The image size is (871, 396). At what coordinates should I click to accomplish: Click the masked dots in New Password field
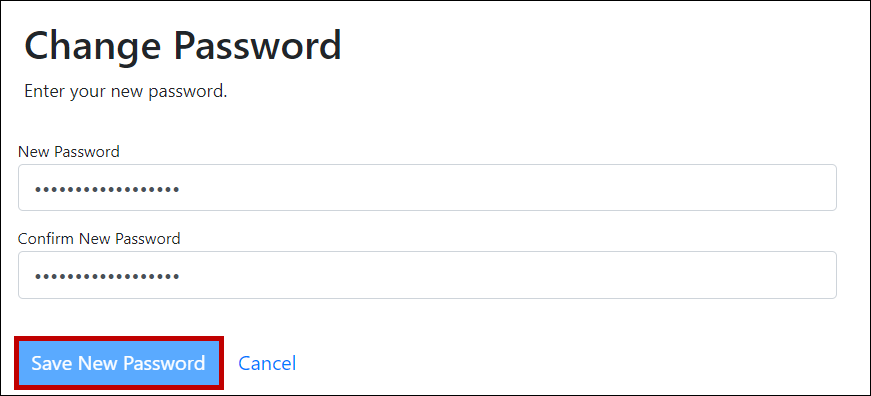click(107, 189)
